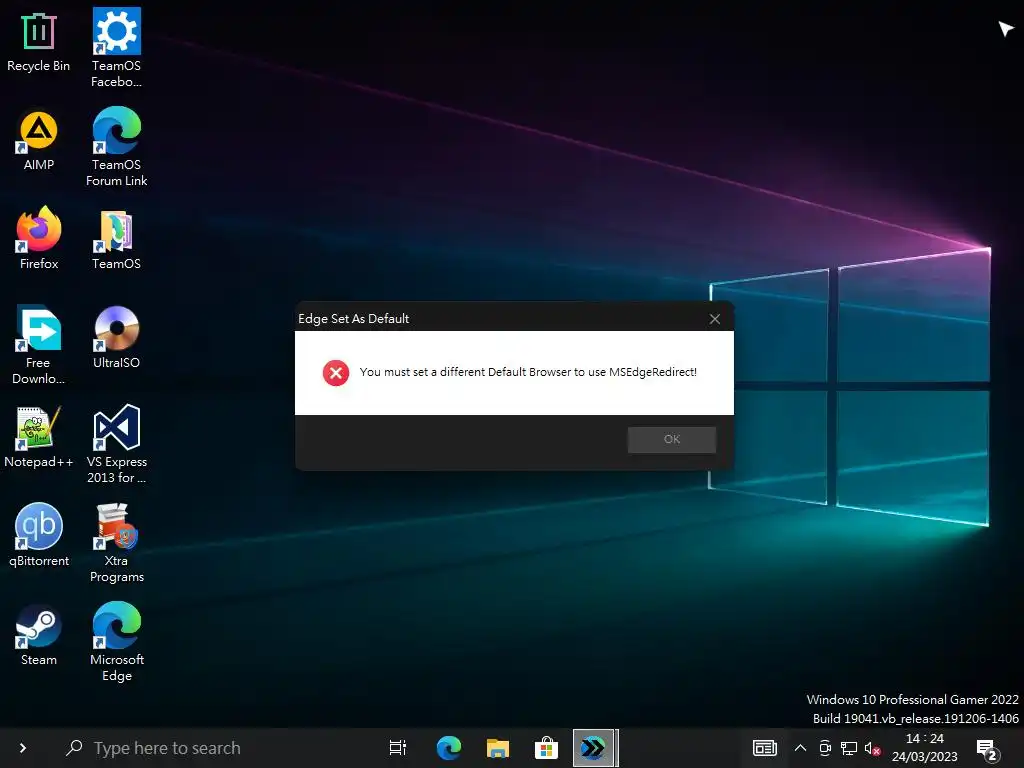This screenshot has width=1024, height=768.
Task: Select the Steam desktop shortcut
Action: coord(39,635)
